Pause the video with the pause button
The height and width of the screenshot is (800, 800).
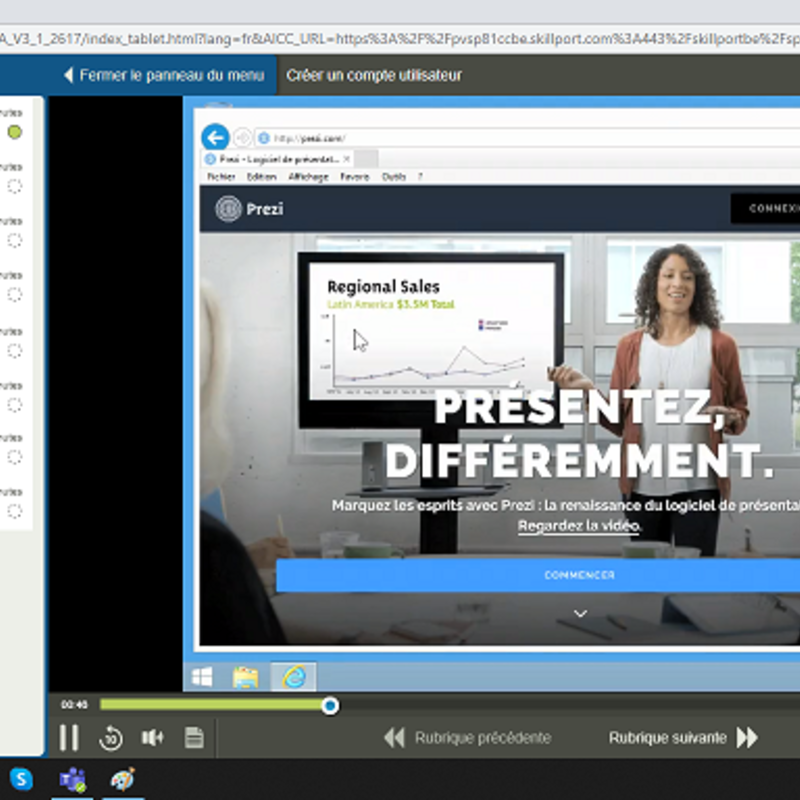(x=69, y=737)
